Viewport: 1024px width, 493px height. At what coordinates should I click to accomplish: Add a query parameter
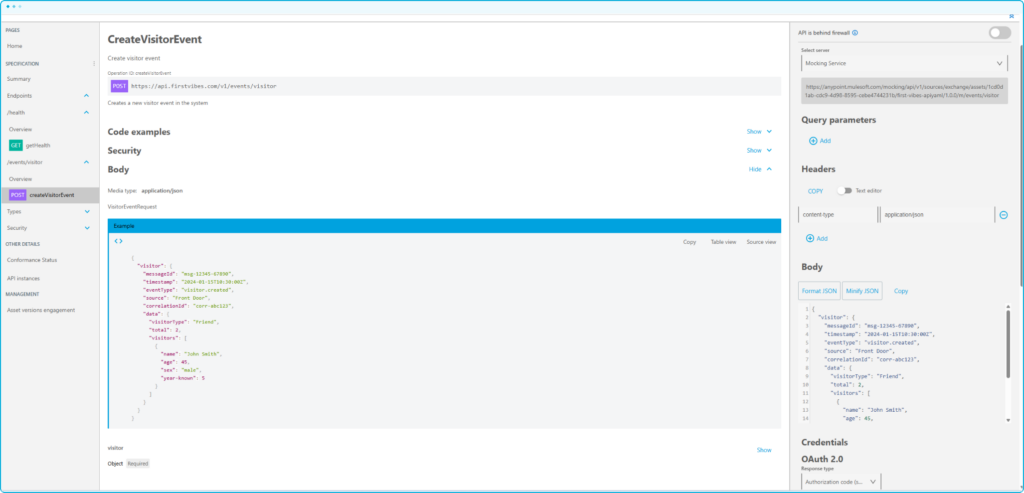click(820, 140)
